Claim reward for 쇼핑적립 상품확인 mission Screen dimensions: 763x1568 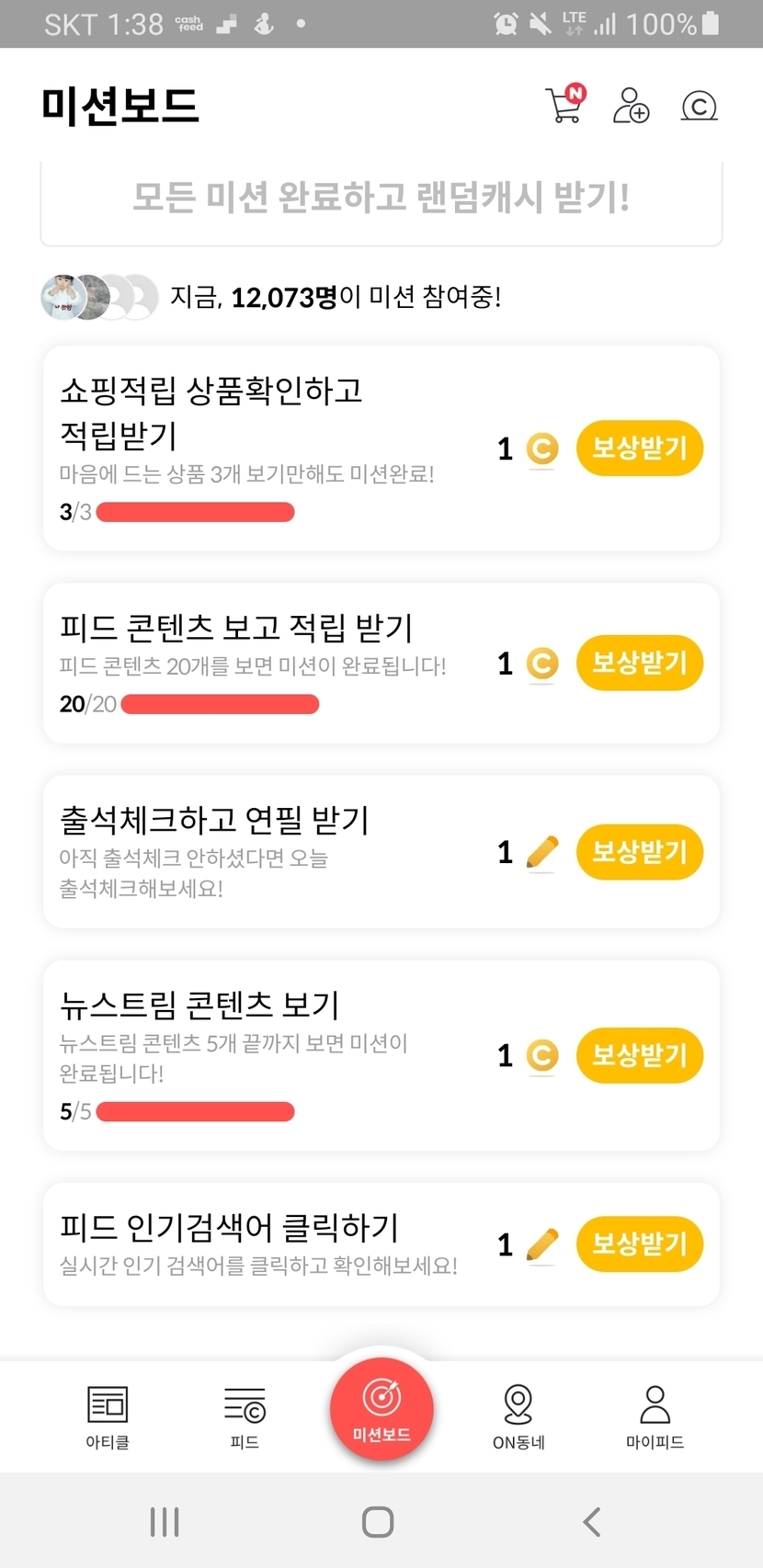(639, 449)
